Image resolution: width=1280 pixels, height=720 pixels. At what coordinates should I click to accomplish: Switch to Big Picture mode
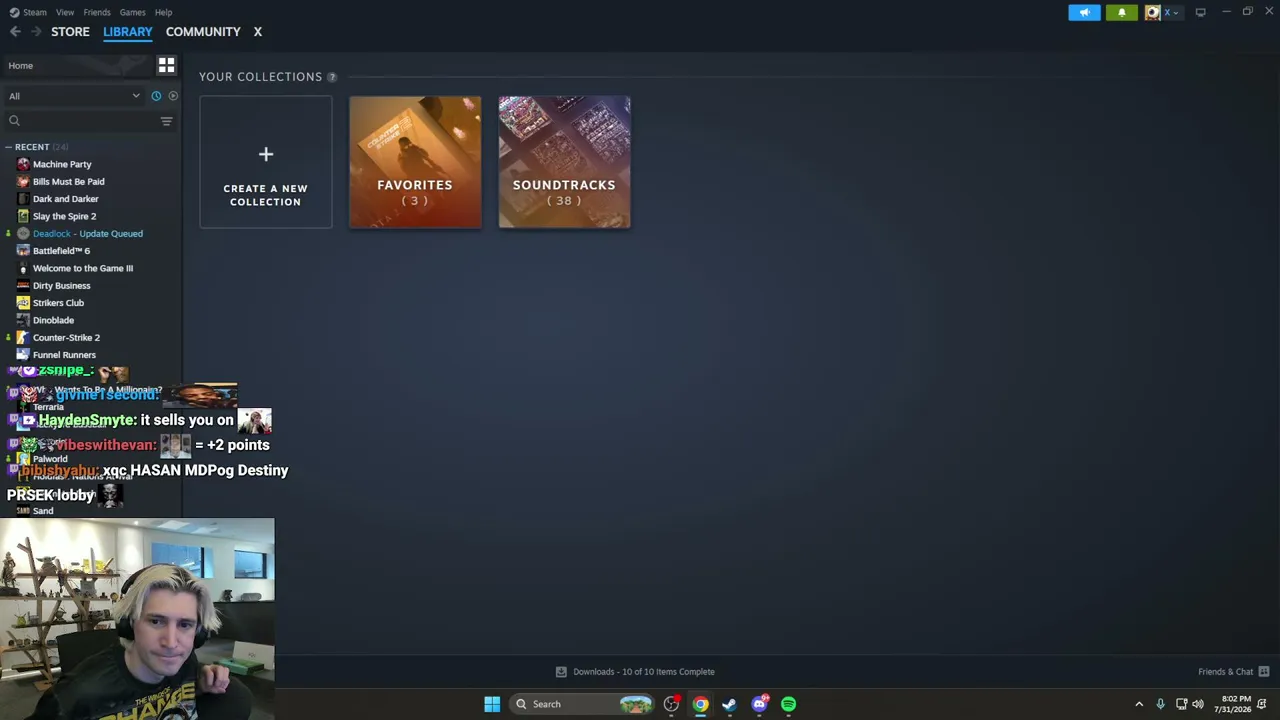click(x=1200, y=12)
